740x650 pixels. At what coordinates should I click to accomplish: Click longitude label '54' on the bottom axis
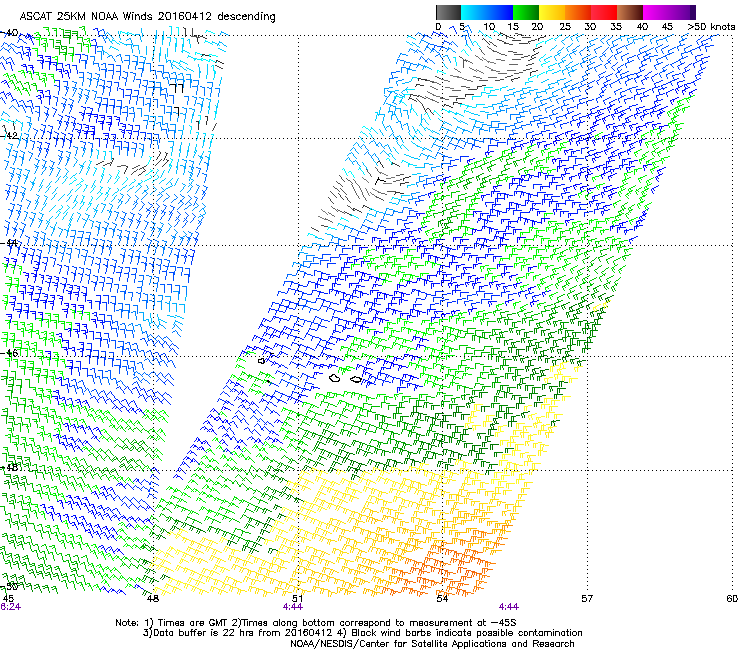(x=442, y=599)
